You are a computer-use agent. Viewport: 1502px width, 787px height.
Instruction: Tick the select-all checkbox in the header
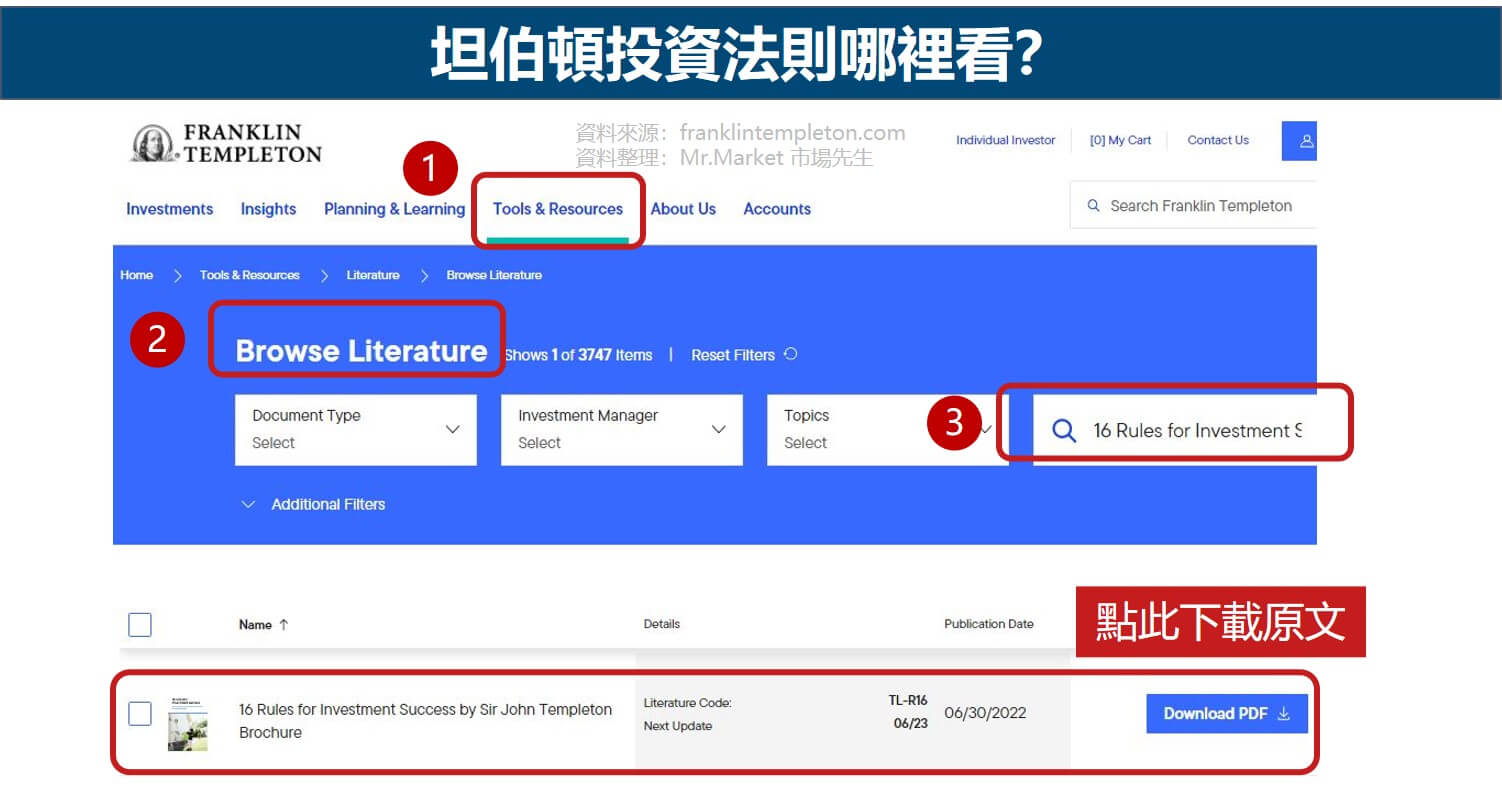pos(140,625)
